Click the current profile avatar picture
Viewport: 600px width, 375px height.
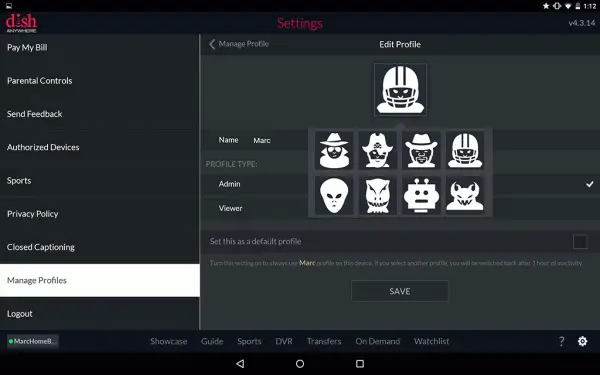pyautogui.click(x=400, y=90)
